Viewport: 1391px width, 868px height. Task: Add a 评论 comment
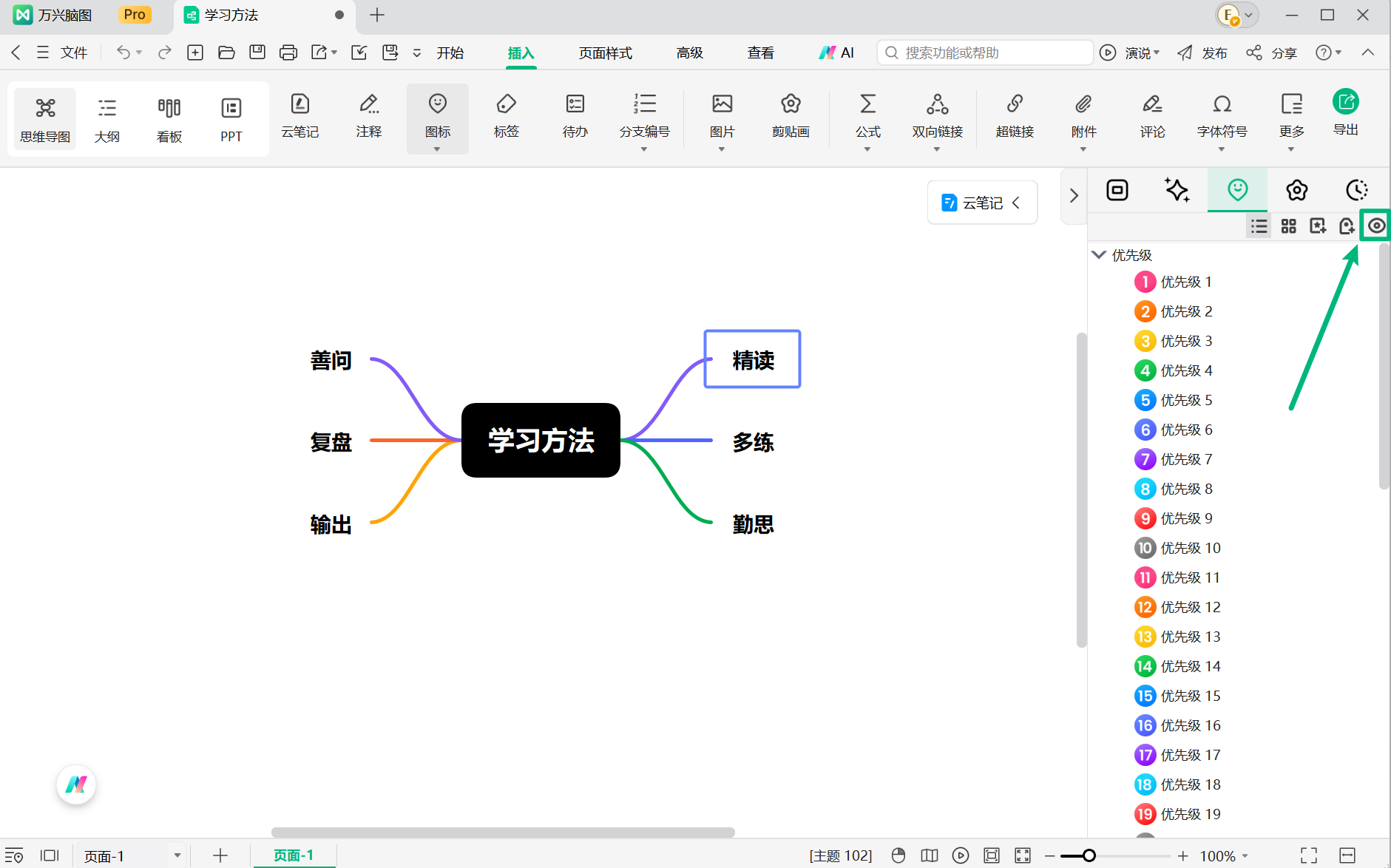click(x=1152, y=116)
